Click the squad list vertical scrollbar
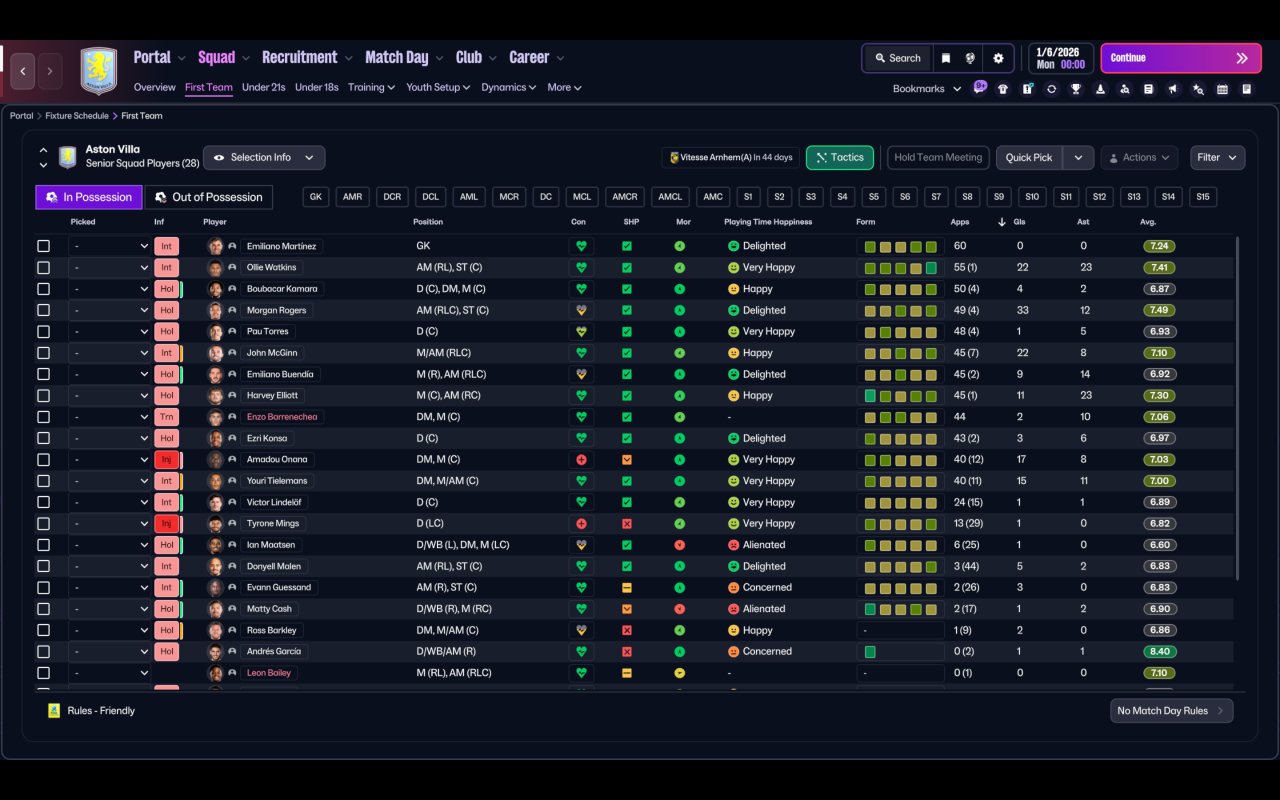The width and height of the screenshot is (1280, 800). (x=1237, y=407)
